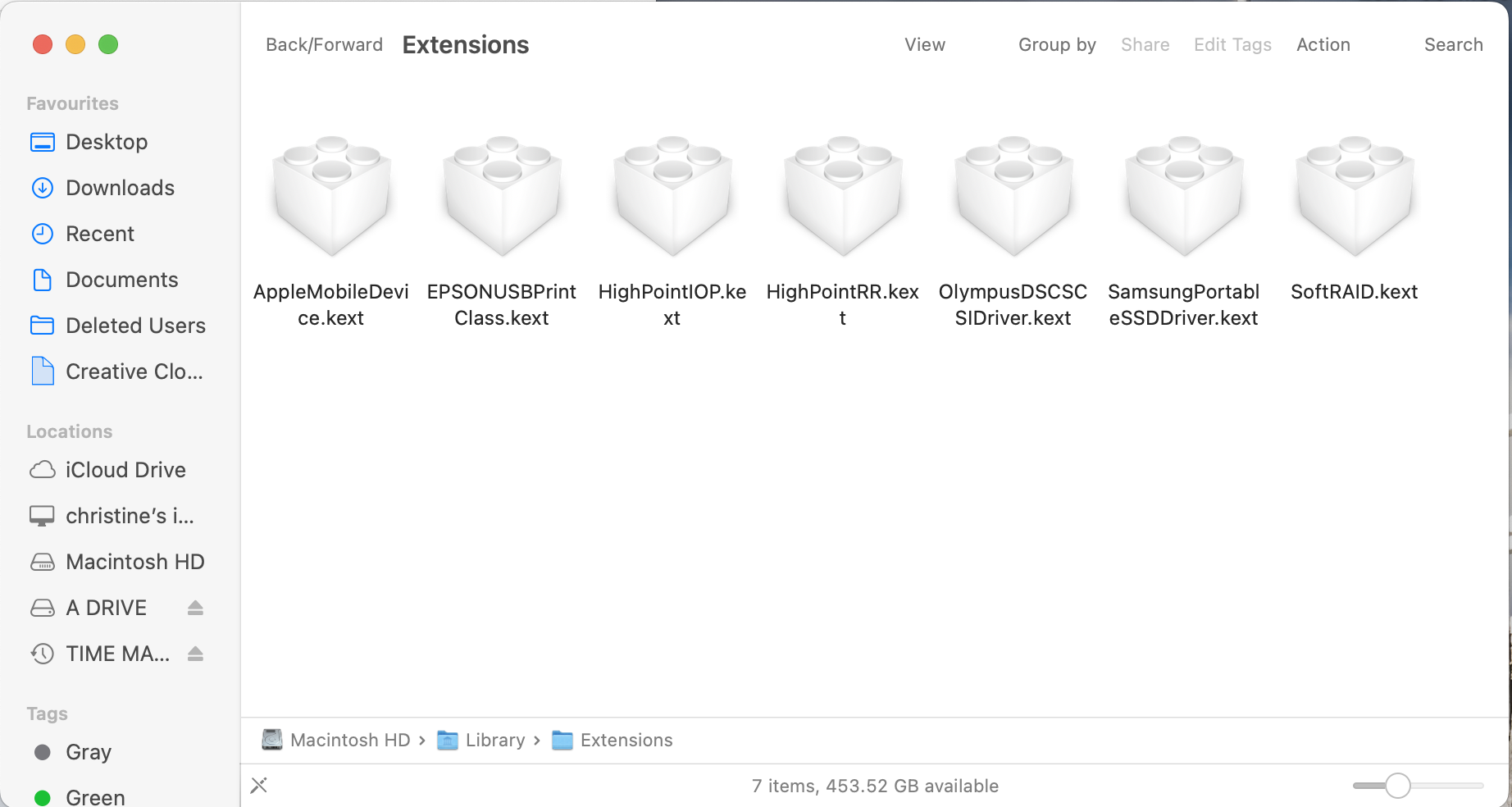Click the Macintosh HD sidebar disk icon
1512x807 pixels.
[43, 562]
